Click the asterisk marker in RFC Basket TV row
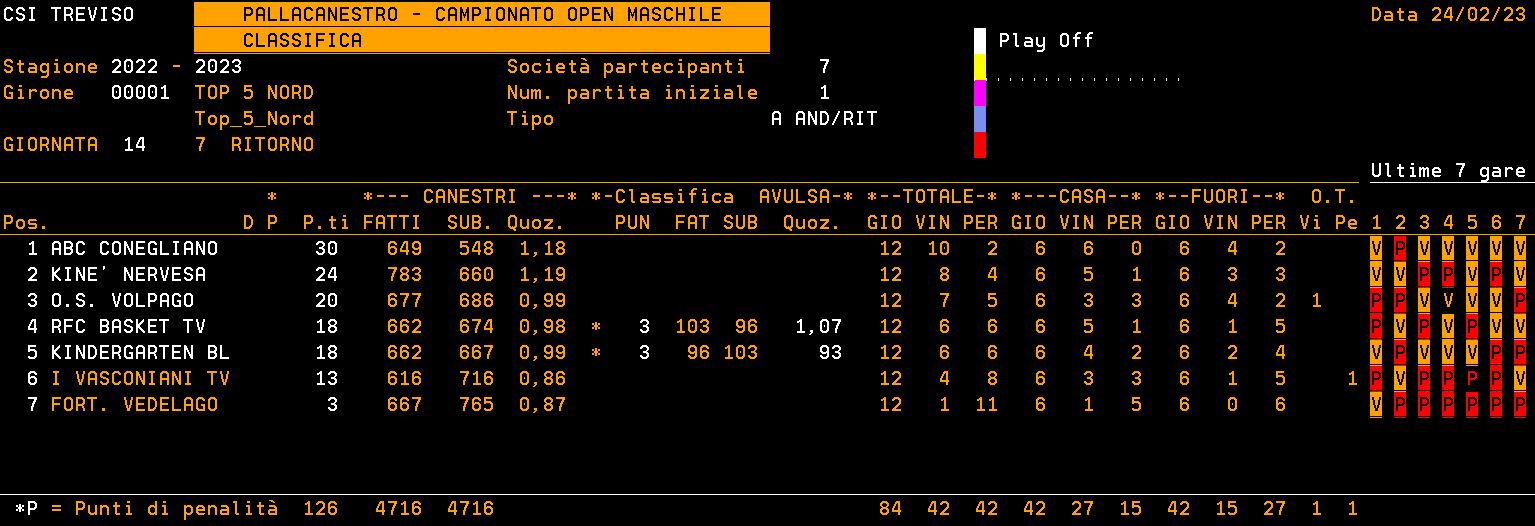Image resolution: width=1535 pixels, height=526 pixels. [x=596, y=327]
